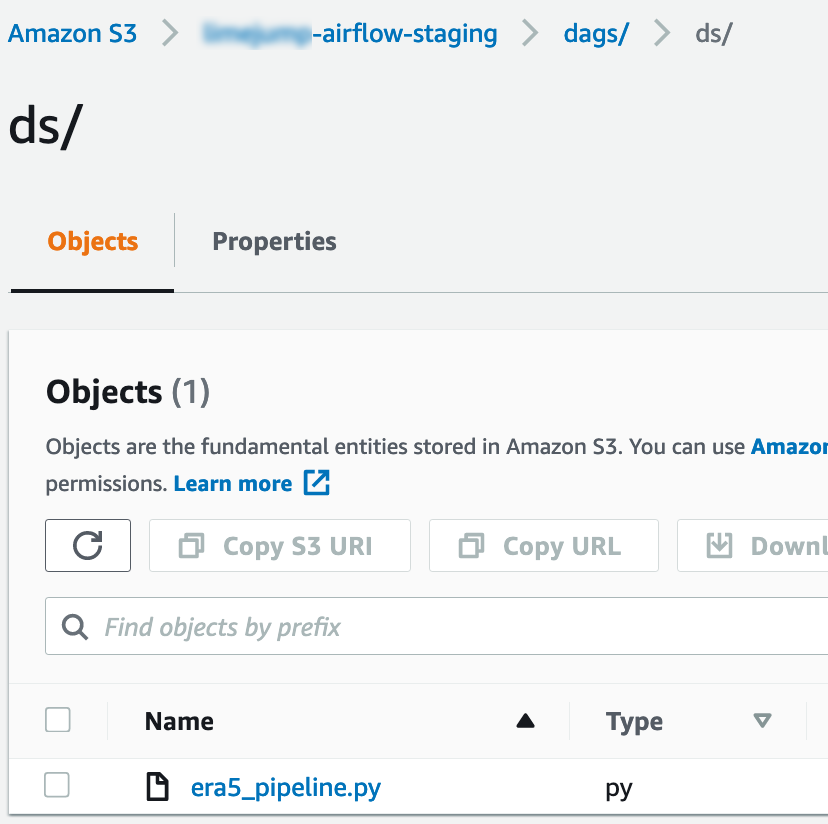Click the download icon on Download button
828x824 pixels.
pos(719,546)
